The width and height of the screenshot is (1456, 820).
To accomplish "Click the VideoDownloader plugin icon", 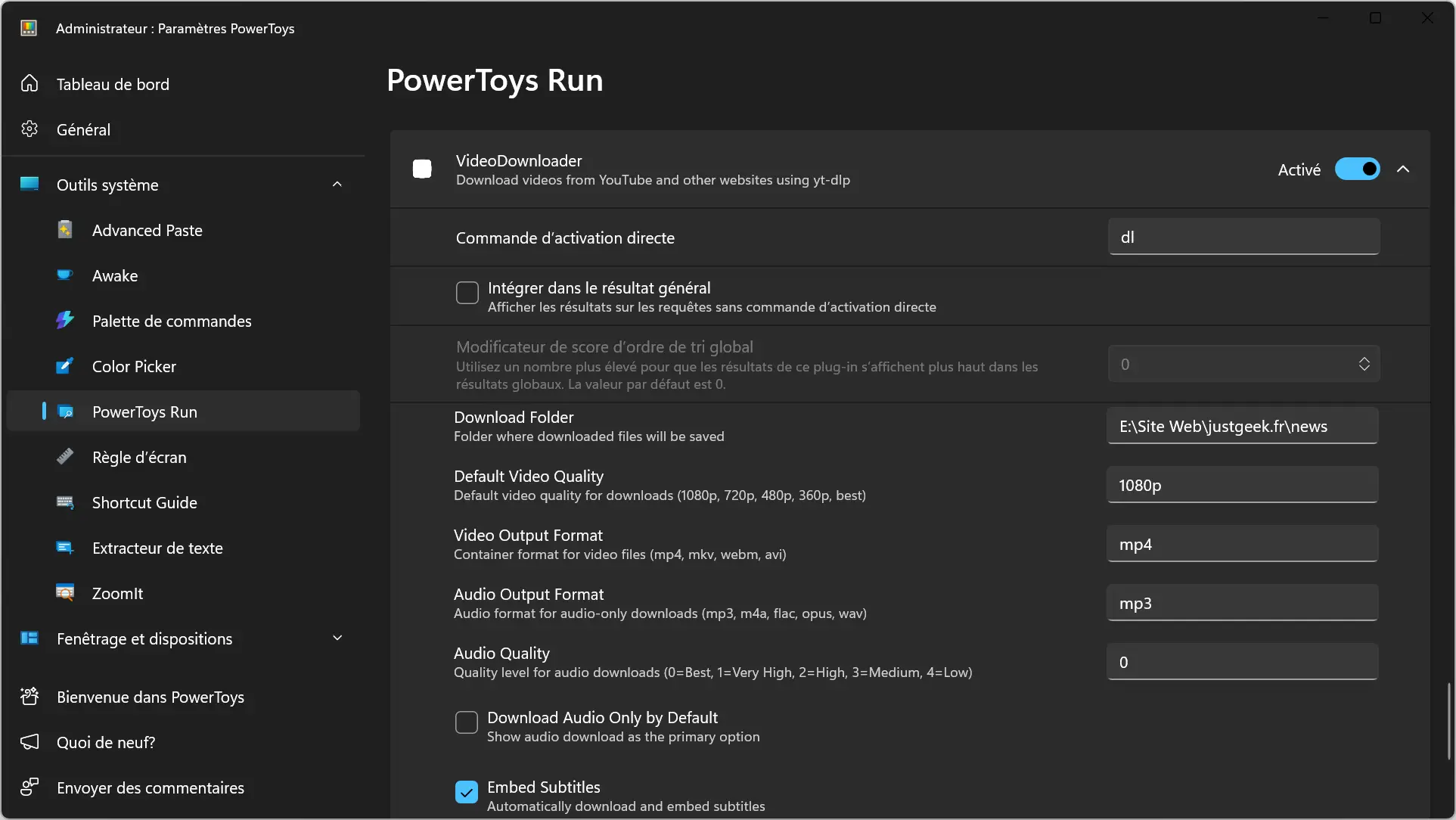I will coord(422,169).
